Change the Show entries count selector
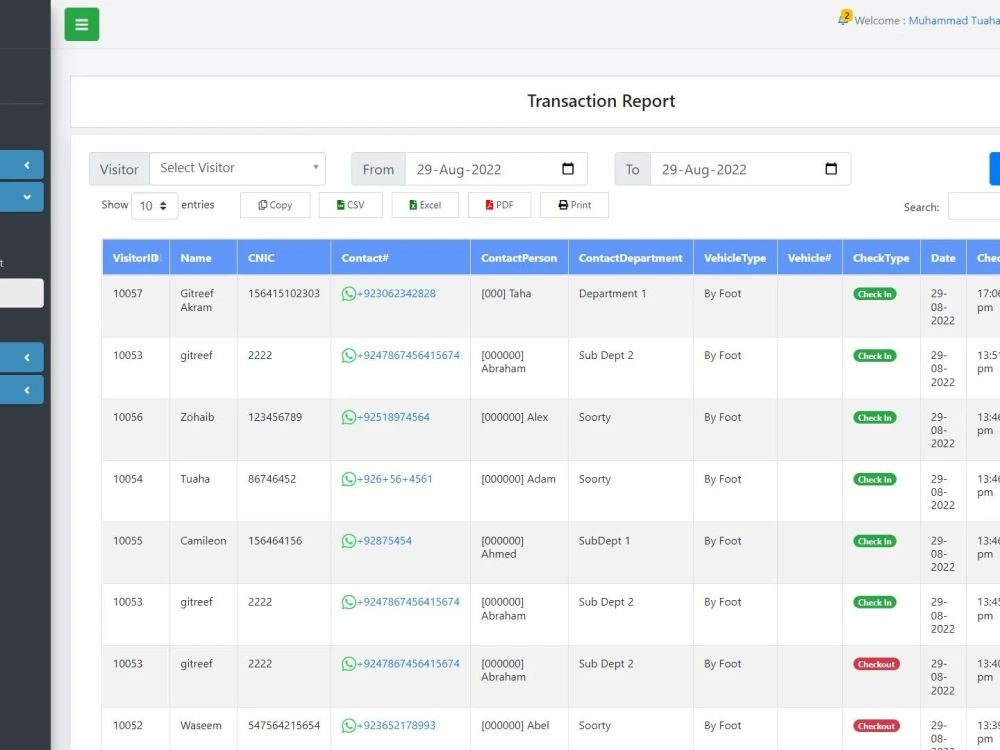 (x=153, y=205)
